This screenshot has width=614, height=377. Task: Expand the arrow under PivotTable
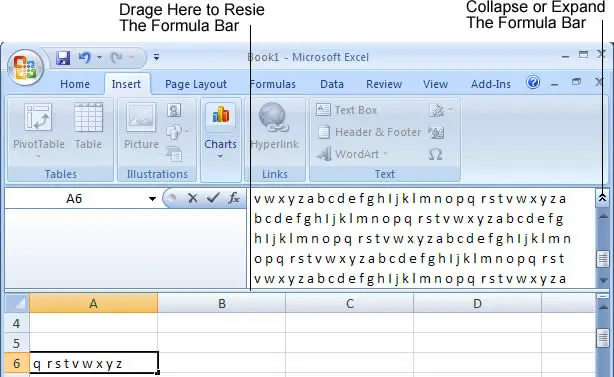(x=38, y=157)
